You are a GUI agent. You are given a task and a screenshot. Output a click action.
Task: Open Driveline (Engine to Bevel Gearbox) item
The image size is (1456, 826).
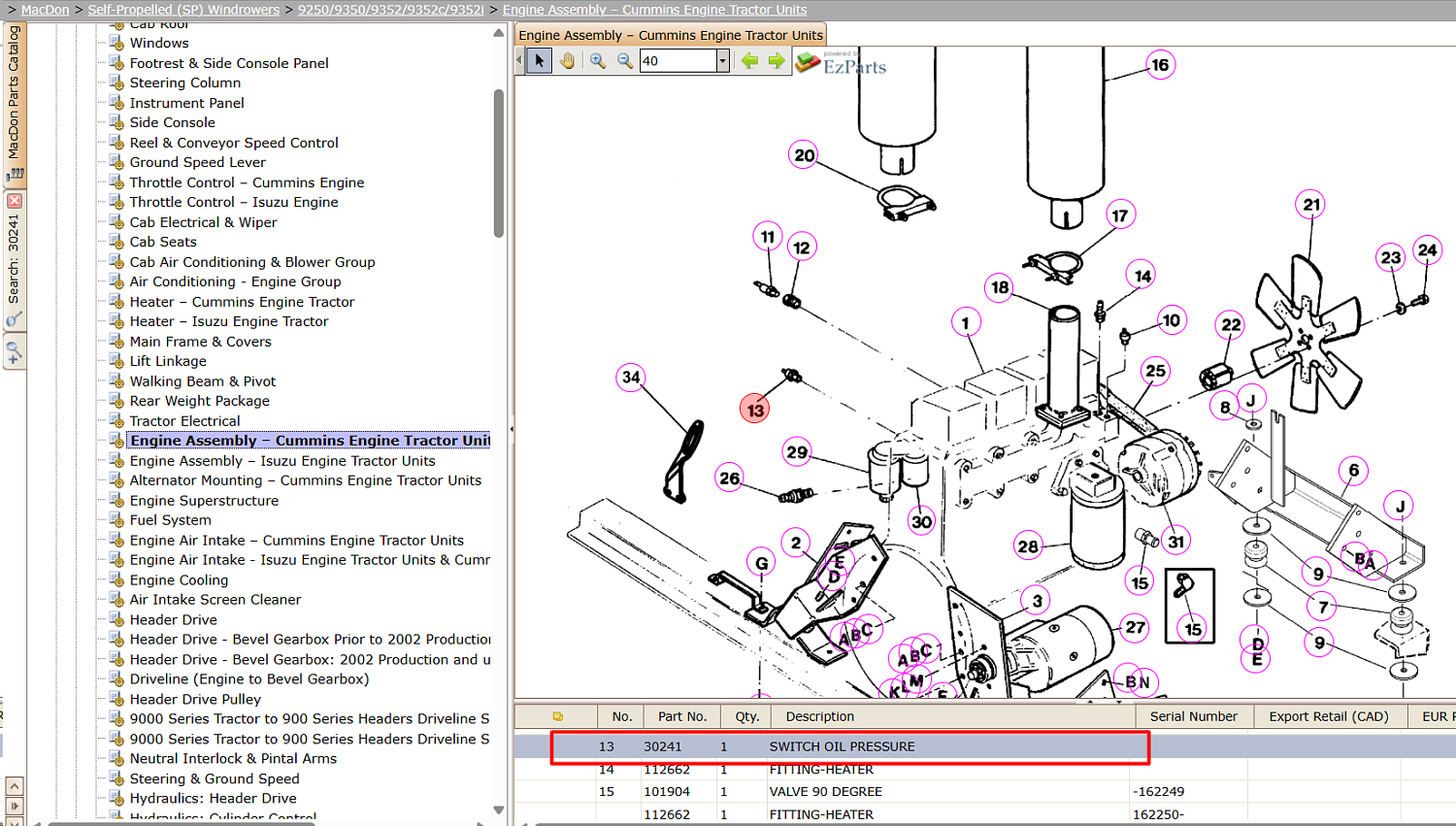249,679
